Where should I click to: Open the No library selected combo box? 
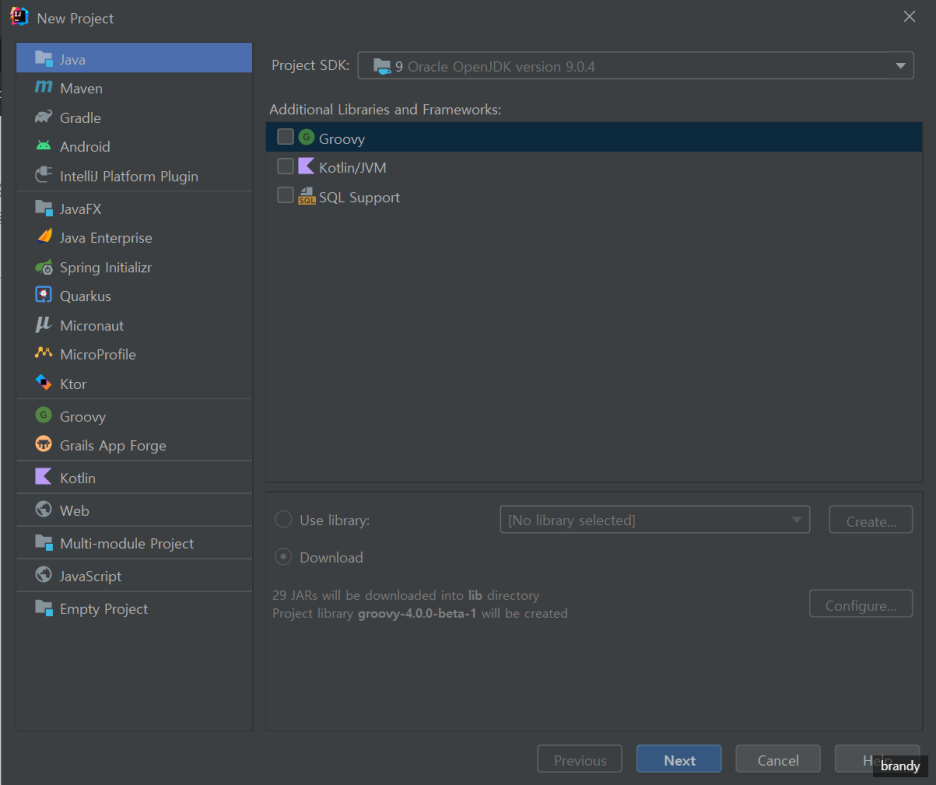click(655, 519)
